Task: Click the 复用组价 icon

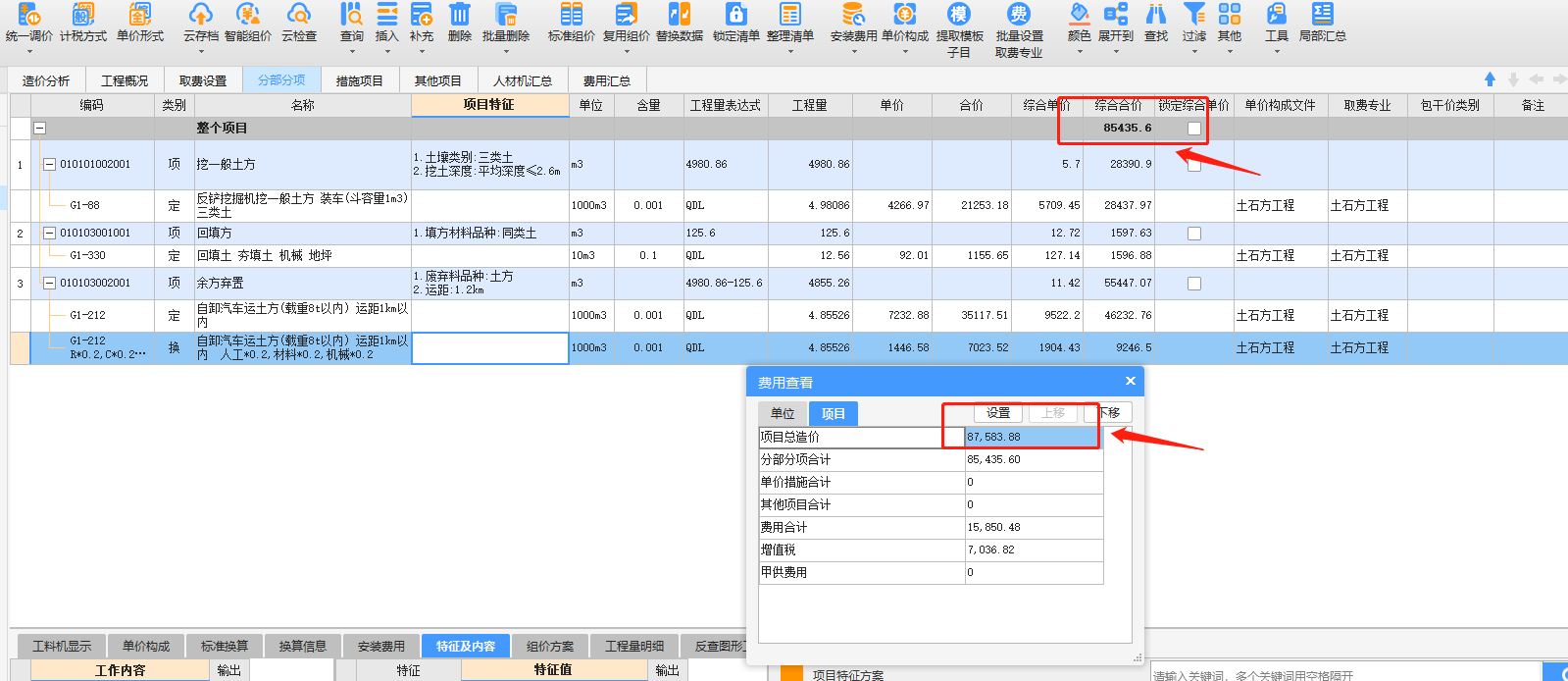Action: pyautogui.click(x=626, y=23)
